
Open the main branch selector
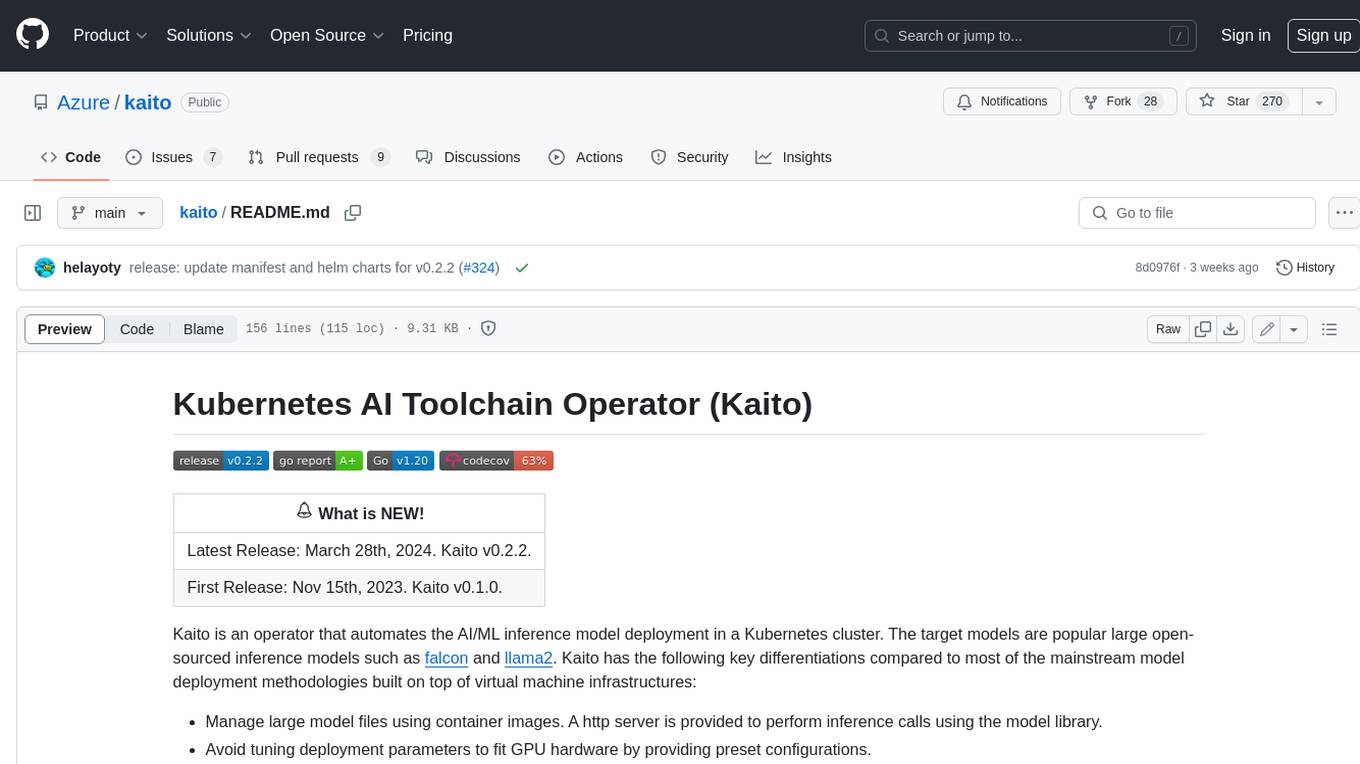tap(109, 213)
